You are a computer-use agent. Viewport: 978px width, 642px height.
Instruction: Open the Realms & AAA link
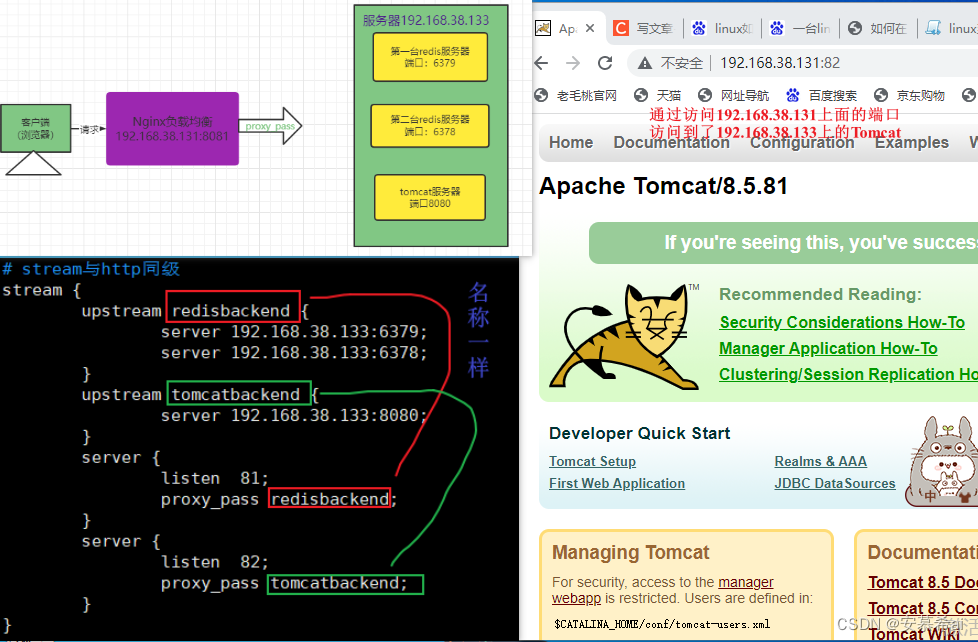point(820,462)
